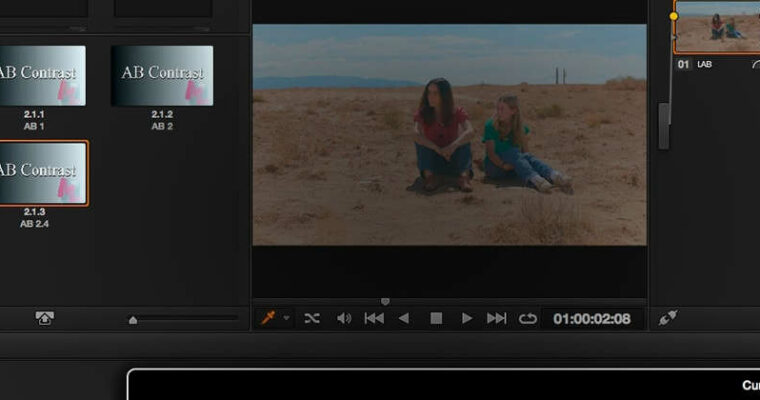Select still 2.1.2 labeled AB 2

(x=162, y=76)
